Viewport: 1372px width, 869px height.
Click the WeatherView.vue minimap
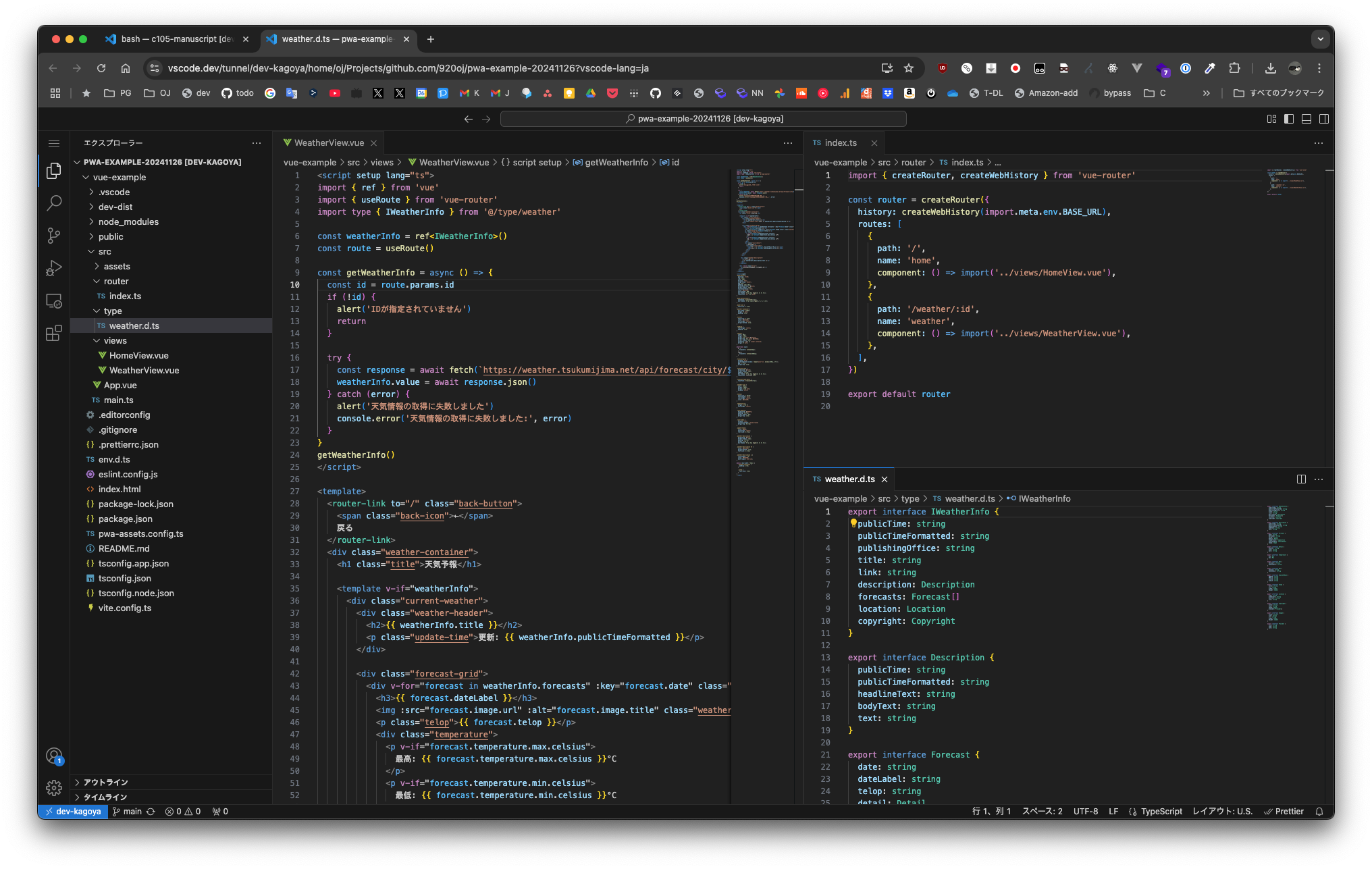pos(766,324)
